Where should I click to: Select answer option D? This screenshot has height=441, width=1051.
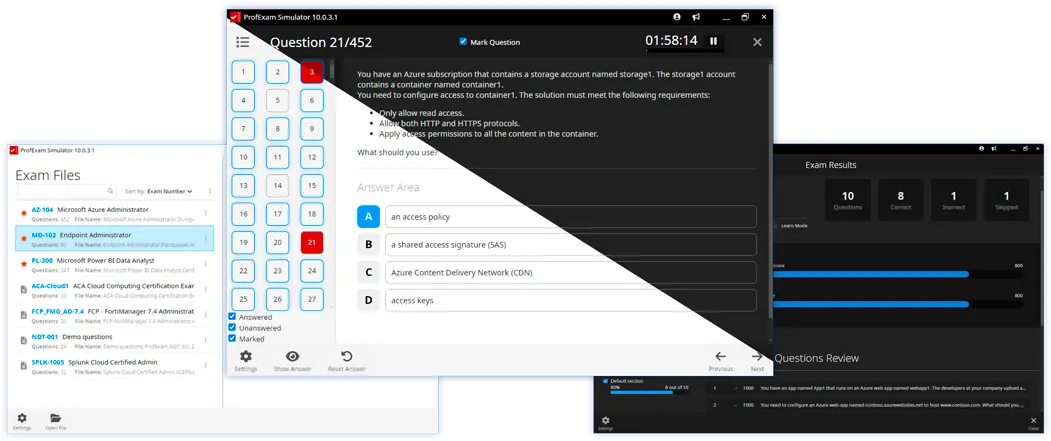coord(369,300)
